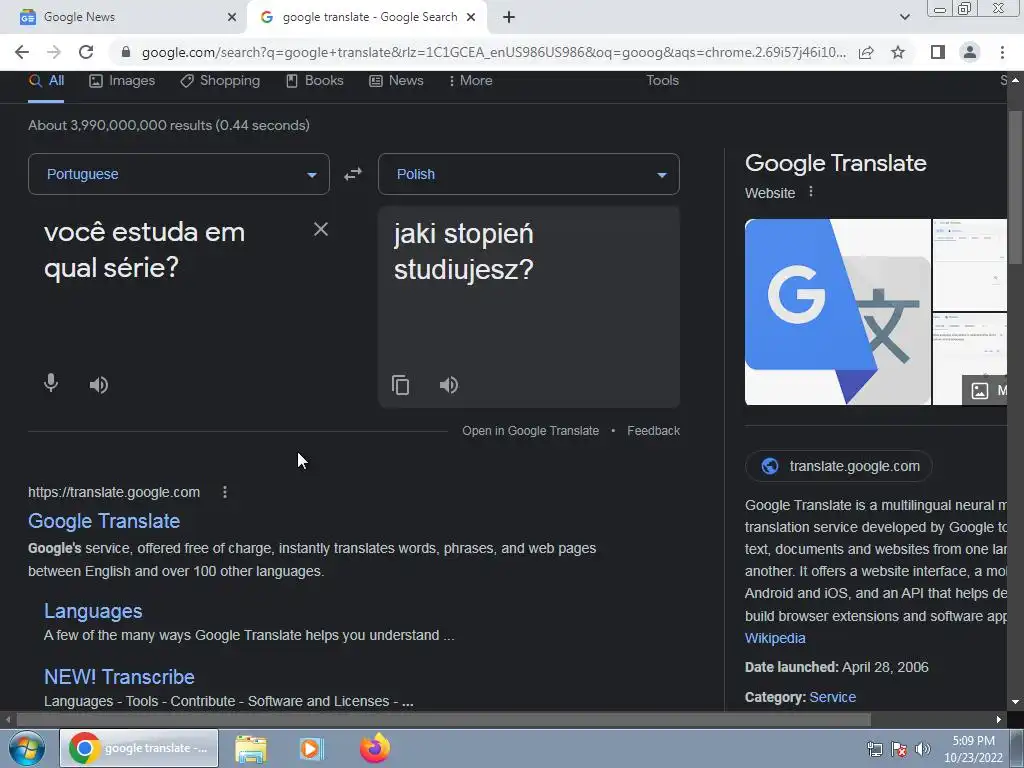
Task: Switch to Books results
Action: [315, 81]
